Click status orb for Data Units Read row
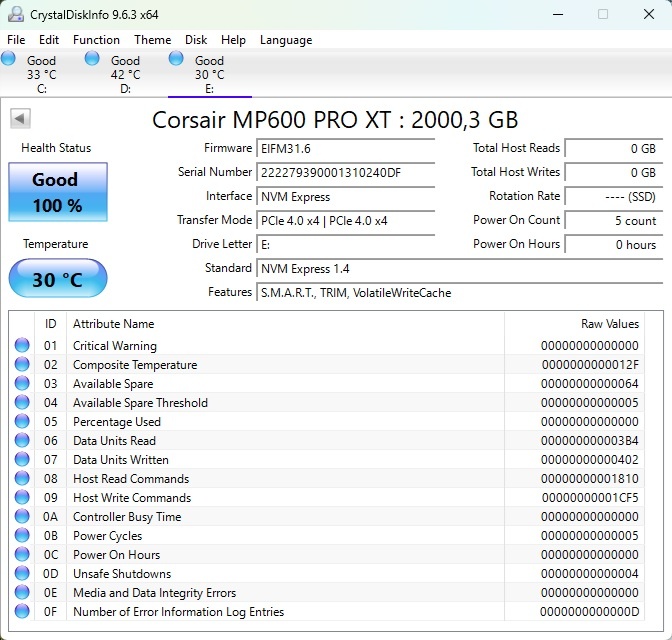The width and height of the screenshot is (672, 640). point(22,440)
